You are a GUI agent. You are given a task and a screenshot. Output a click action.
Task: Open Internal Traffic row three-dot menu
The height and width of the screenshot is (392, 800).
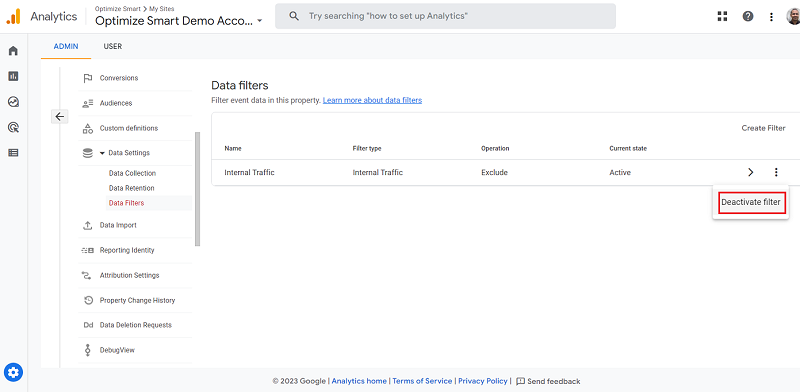click(x=776, y=173)
